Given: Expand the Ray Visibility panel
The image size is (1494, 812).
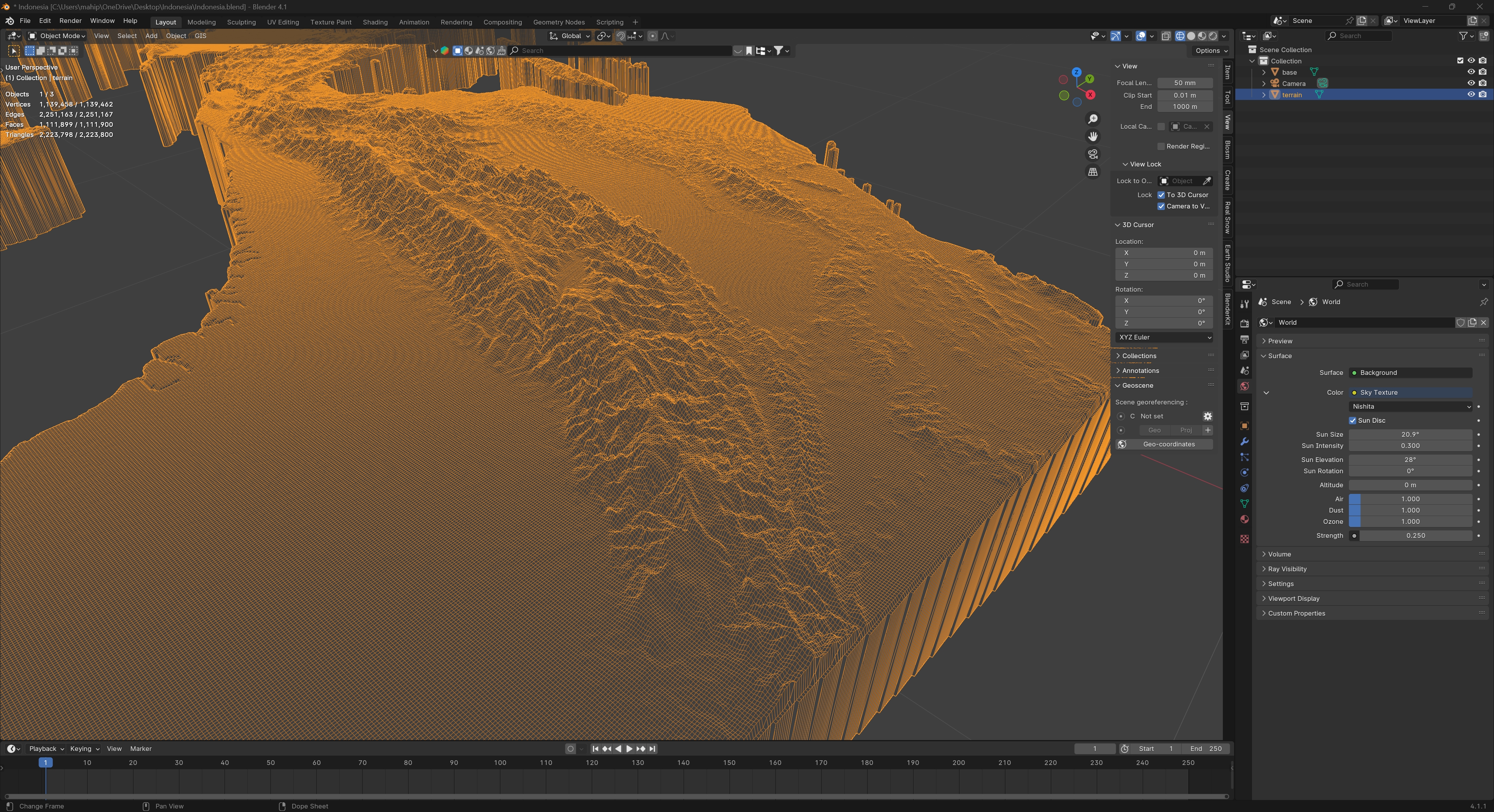Looking at the screenshot, I should click(x=1287, y=569).
